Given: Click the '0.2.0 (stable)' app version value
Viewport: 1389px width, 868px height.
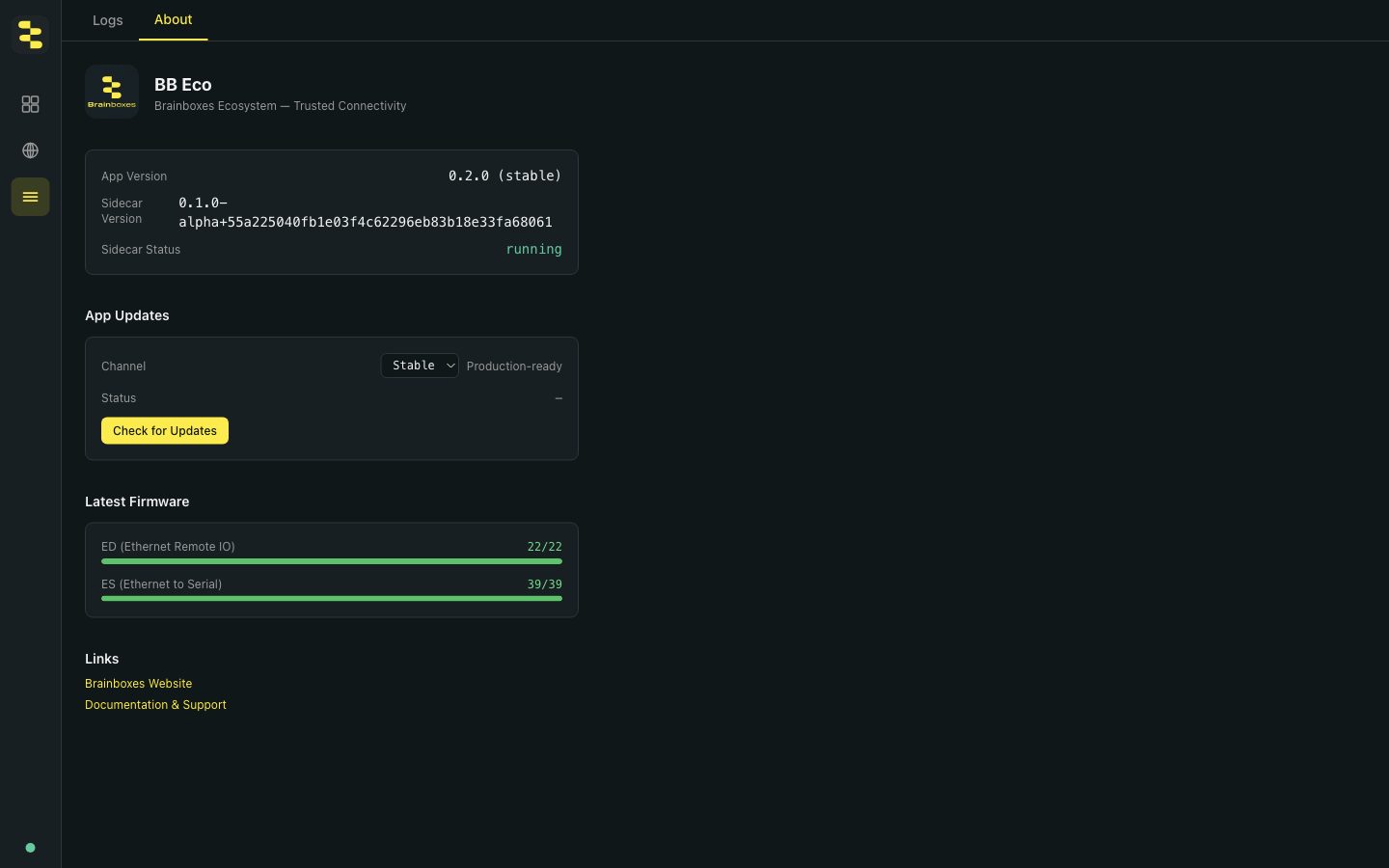Looking at the screenshot, I should (x=504, y=176).
